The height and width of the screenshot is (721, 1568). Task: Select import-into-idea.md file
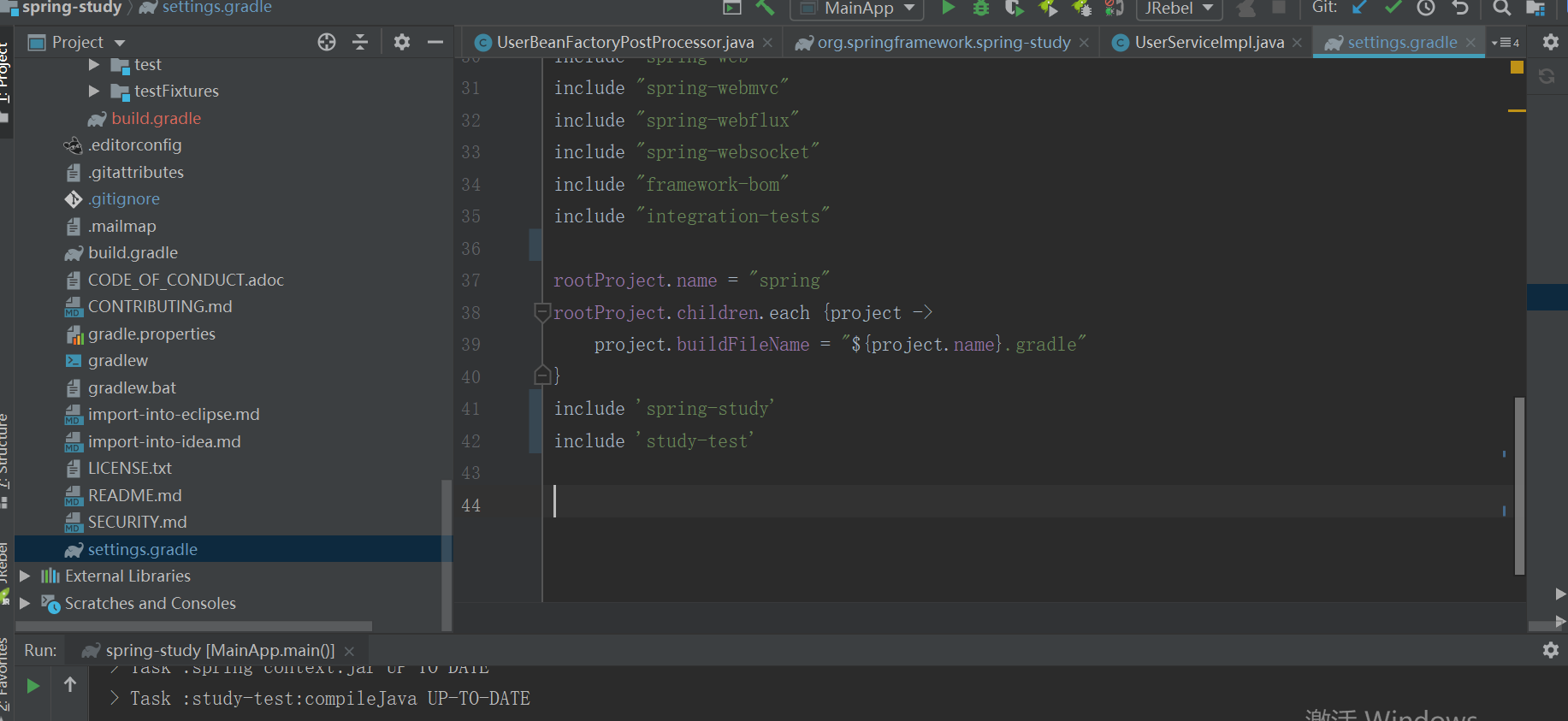click(x=164, y=442)
